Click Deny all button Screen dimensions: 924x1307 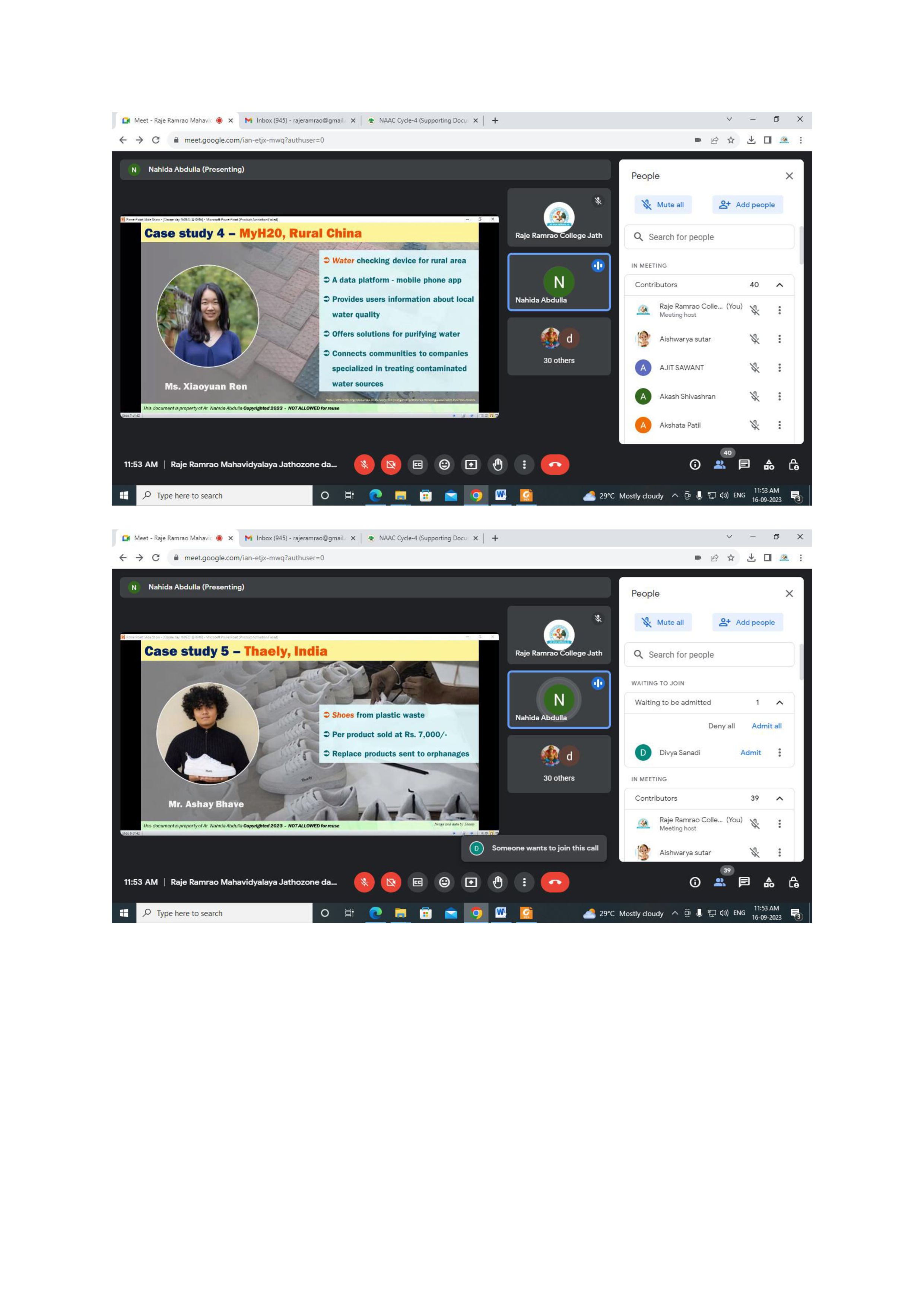(721, 726)
